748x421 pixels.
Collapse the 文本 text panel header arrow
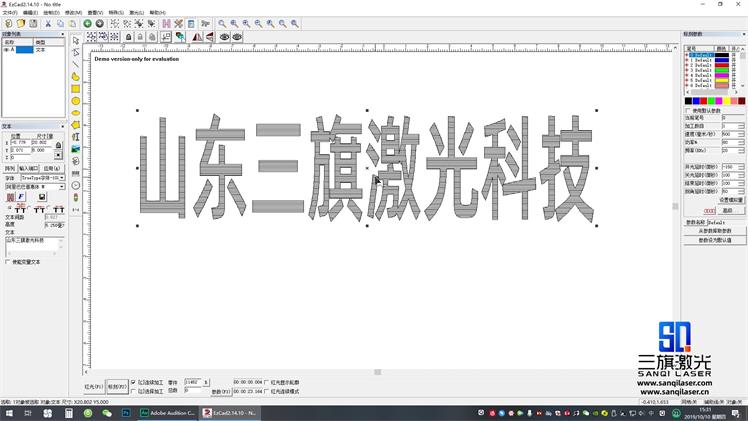pos(62,126)
